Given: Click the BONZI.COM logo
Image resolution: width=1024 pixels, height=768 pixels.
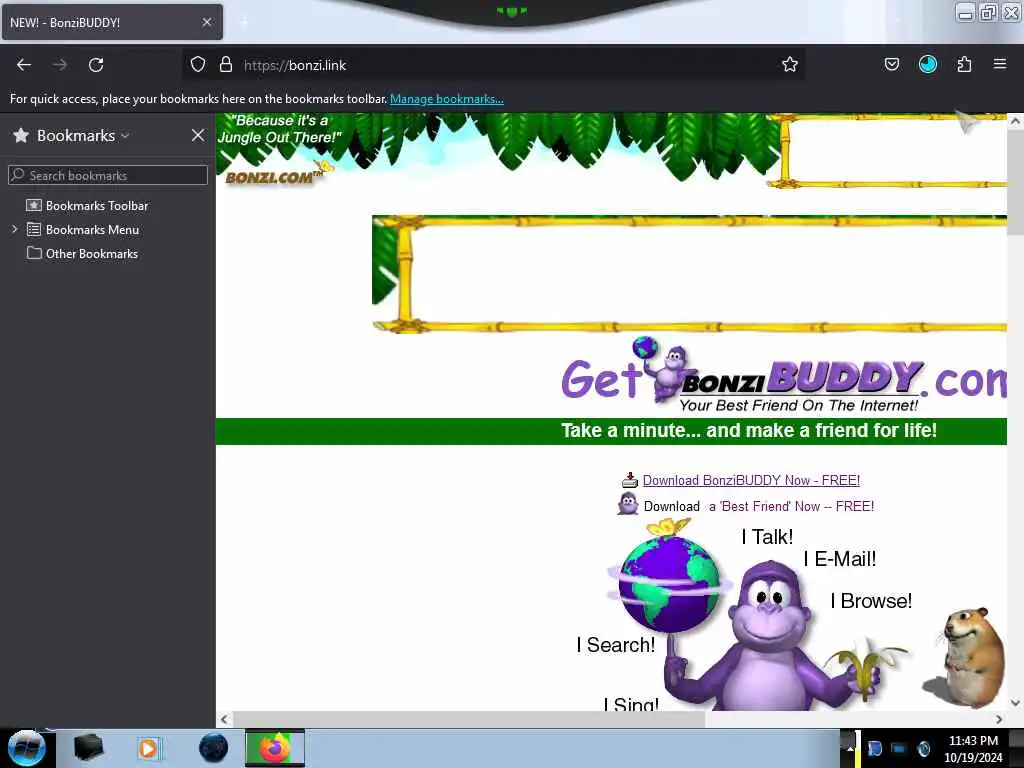Looking at the screenshot, I should [274, 177].
